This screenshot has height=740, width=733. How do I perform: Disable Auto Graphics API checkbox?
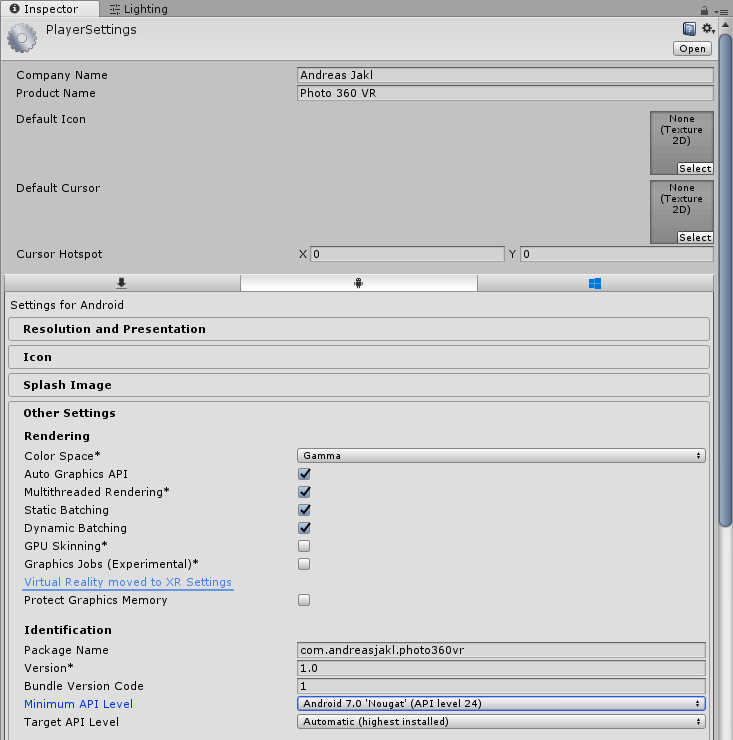304,474
